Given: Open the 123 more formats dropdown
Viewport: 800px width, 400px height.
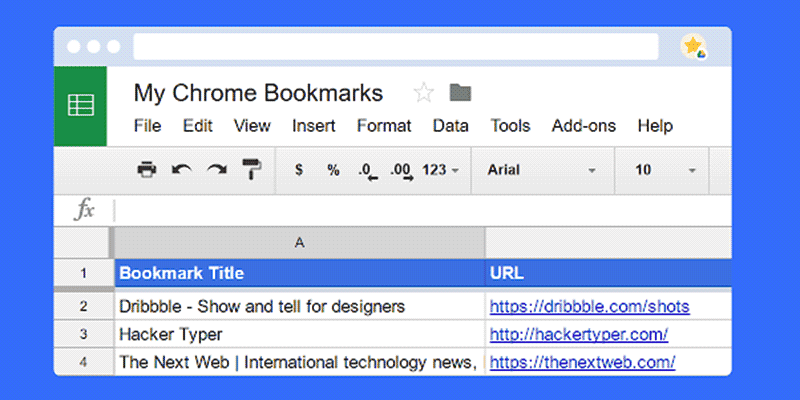Looking at the screenshot, I should [441, 170].
